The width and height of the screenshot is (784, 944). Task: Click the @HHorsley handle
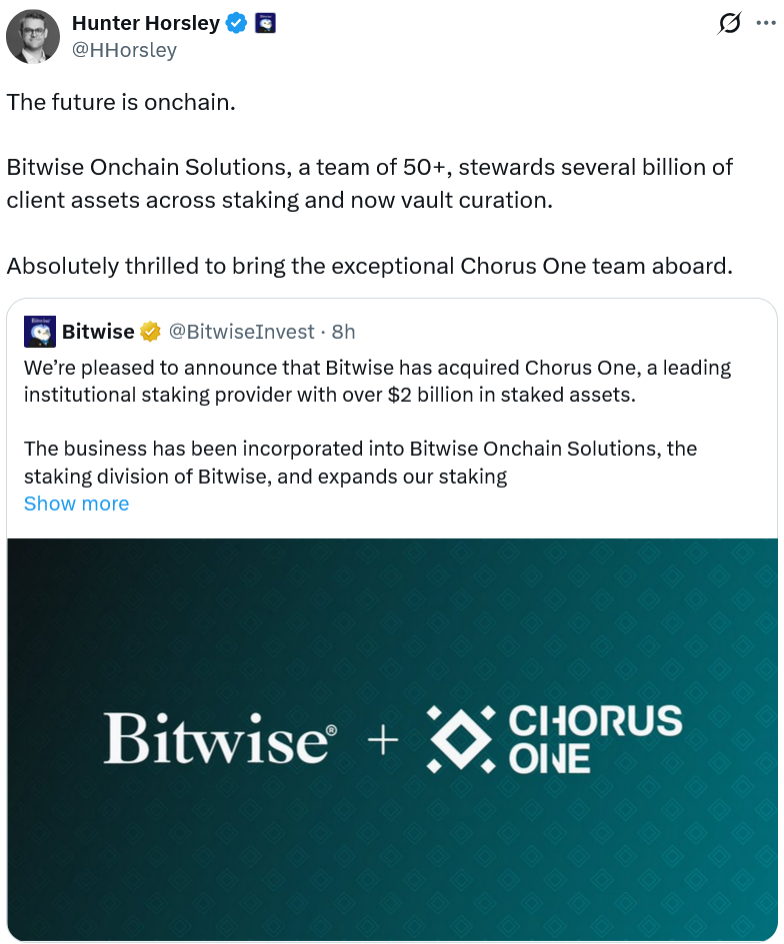pos(125,50)
